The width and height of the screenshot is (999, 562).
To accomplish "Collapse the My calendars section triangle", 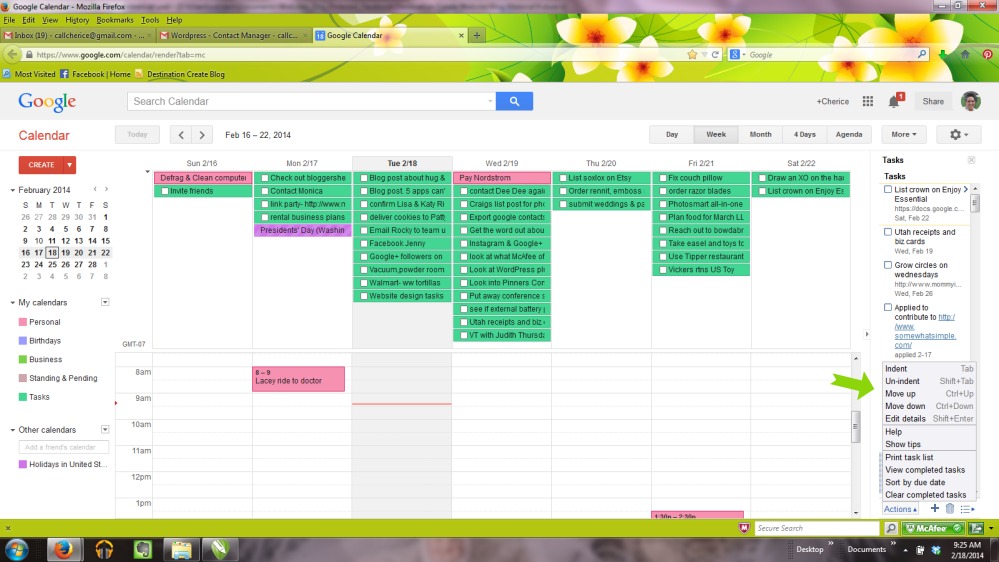I will pyautogui.click(x=12, y=303).
